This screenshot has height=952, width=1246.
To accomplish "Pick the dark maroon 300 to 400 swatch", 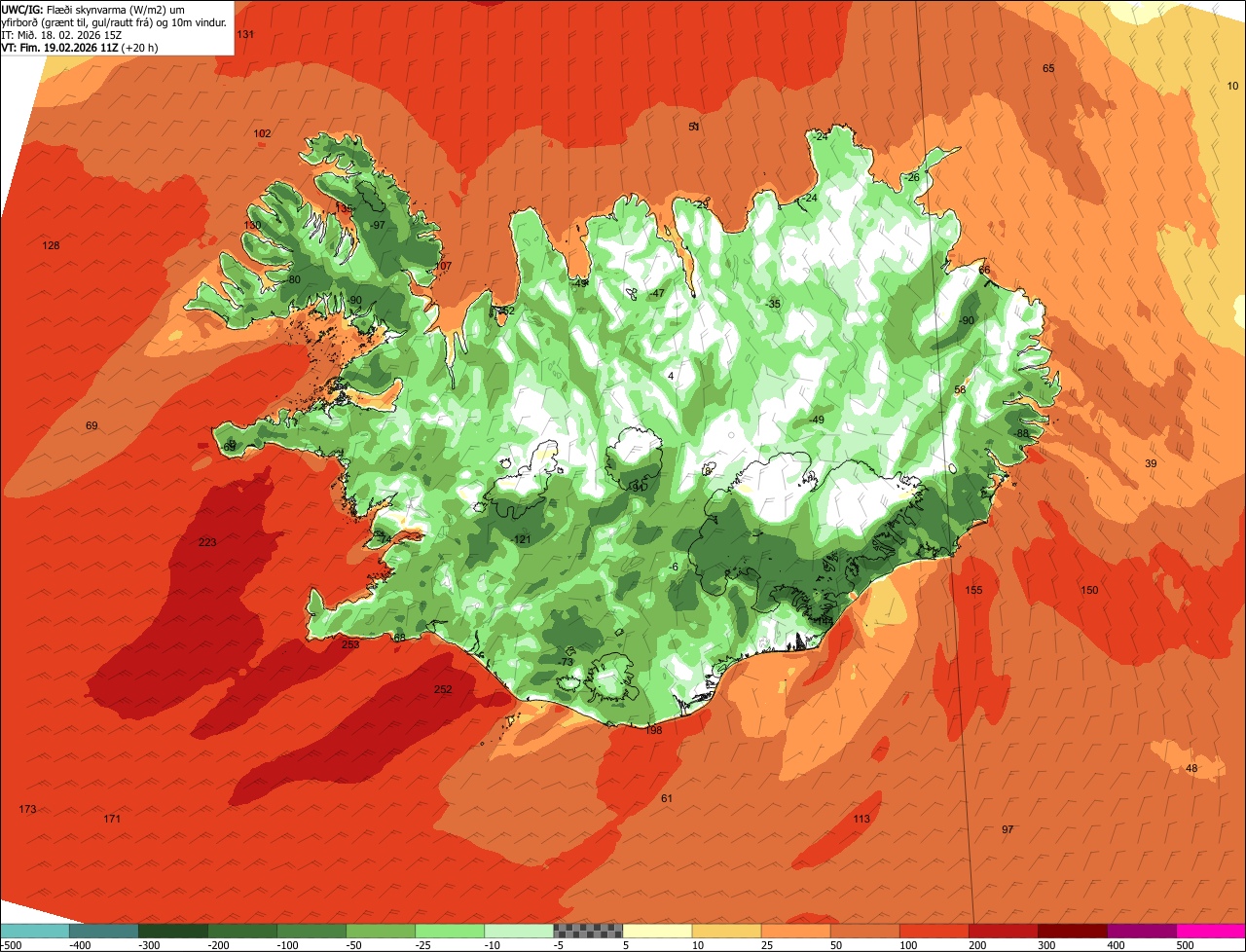I will click(1072, 930).
